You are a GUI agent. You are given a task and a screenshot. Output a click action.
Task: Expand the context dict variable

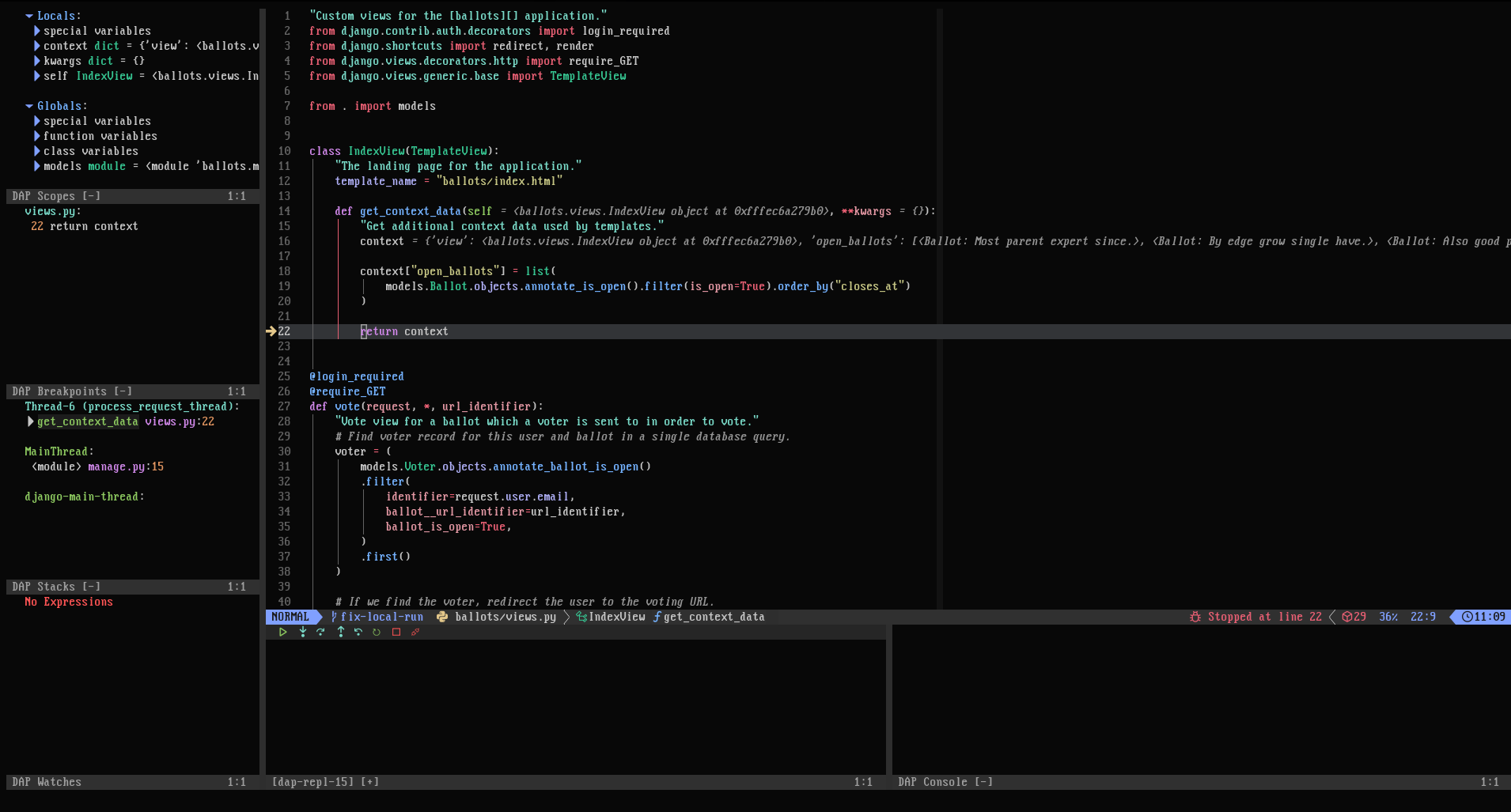tap(36, 46)
